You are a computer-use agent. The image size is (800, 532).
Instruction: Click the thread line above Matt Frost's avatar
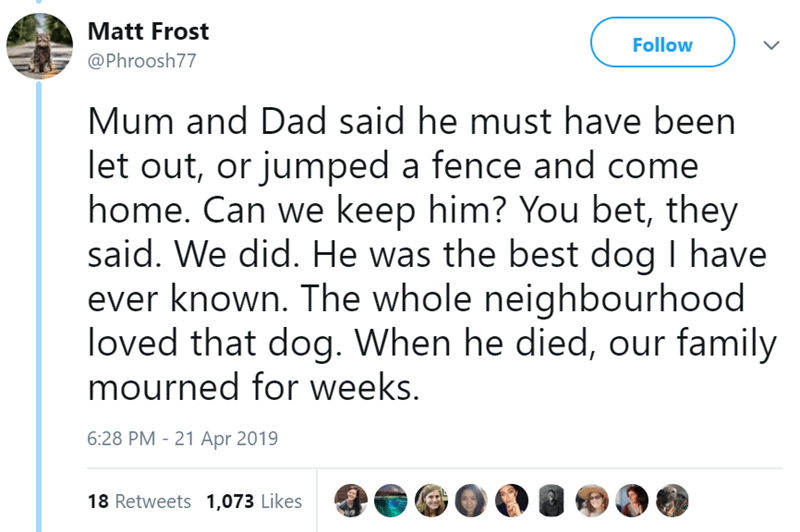39,4
